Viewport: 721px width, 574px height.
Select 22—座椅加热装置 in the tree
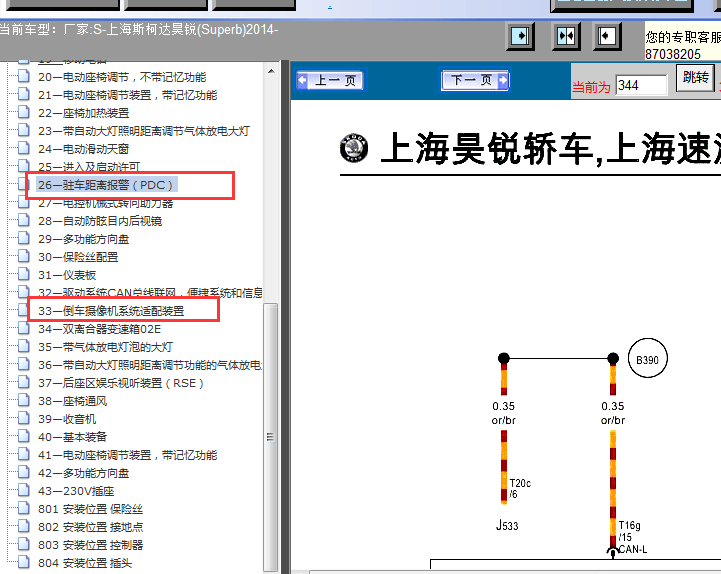pos(83,113)
